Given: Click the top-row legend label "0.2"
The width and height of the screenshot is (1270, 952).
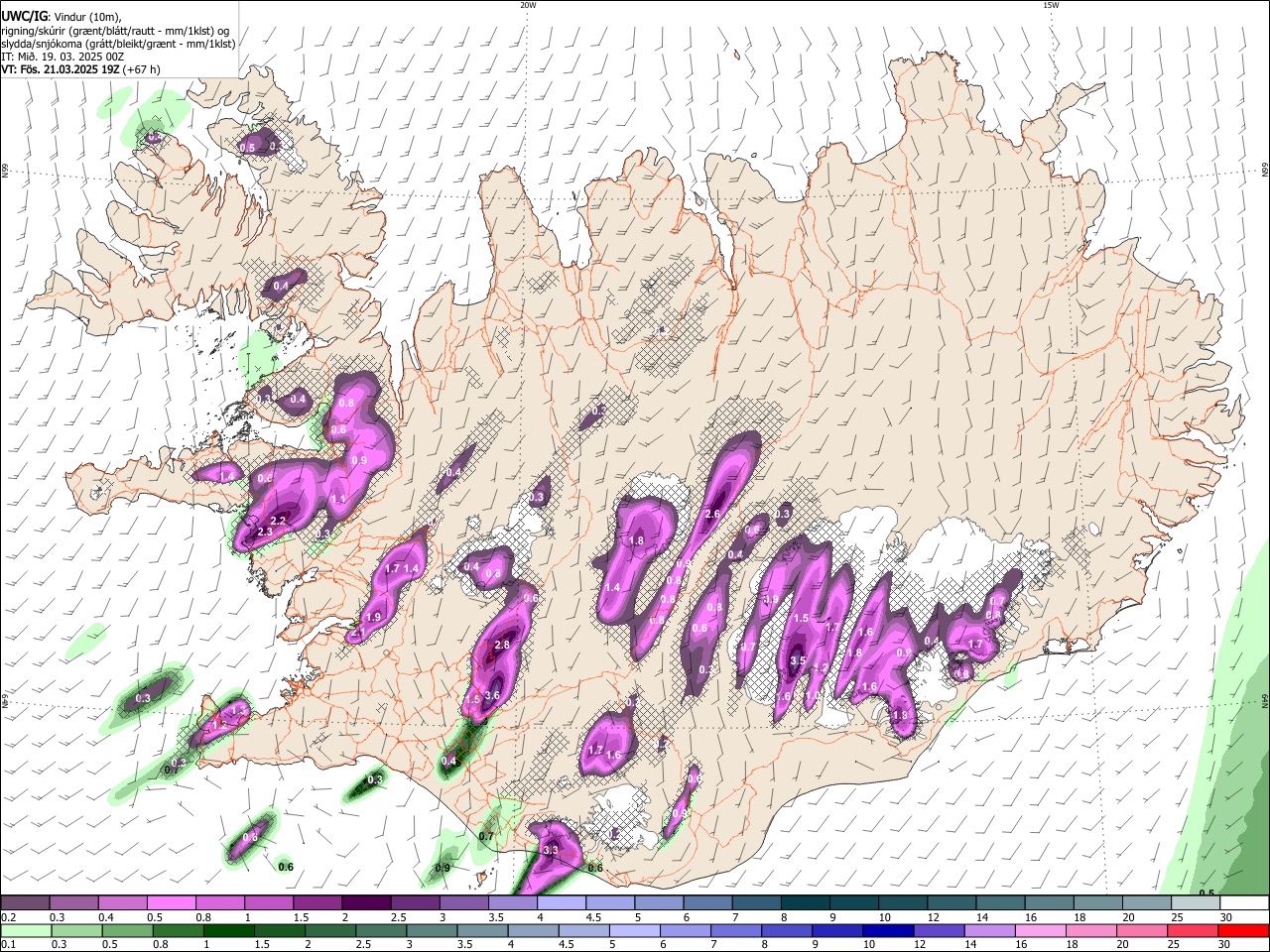Looking at the screenshot, I should point(7,917).
